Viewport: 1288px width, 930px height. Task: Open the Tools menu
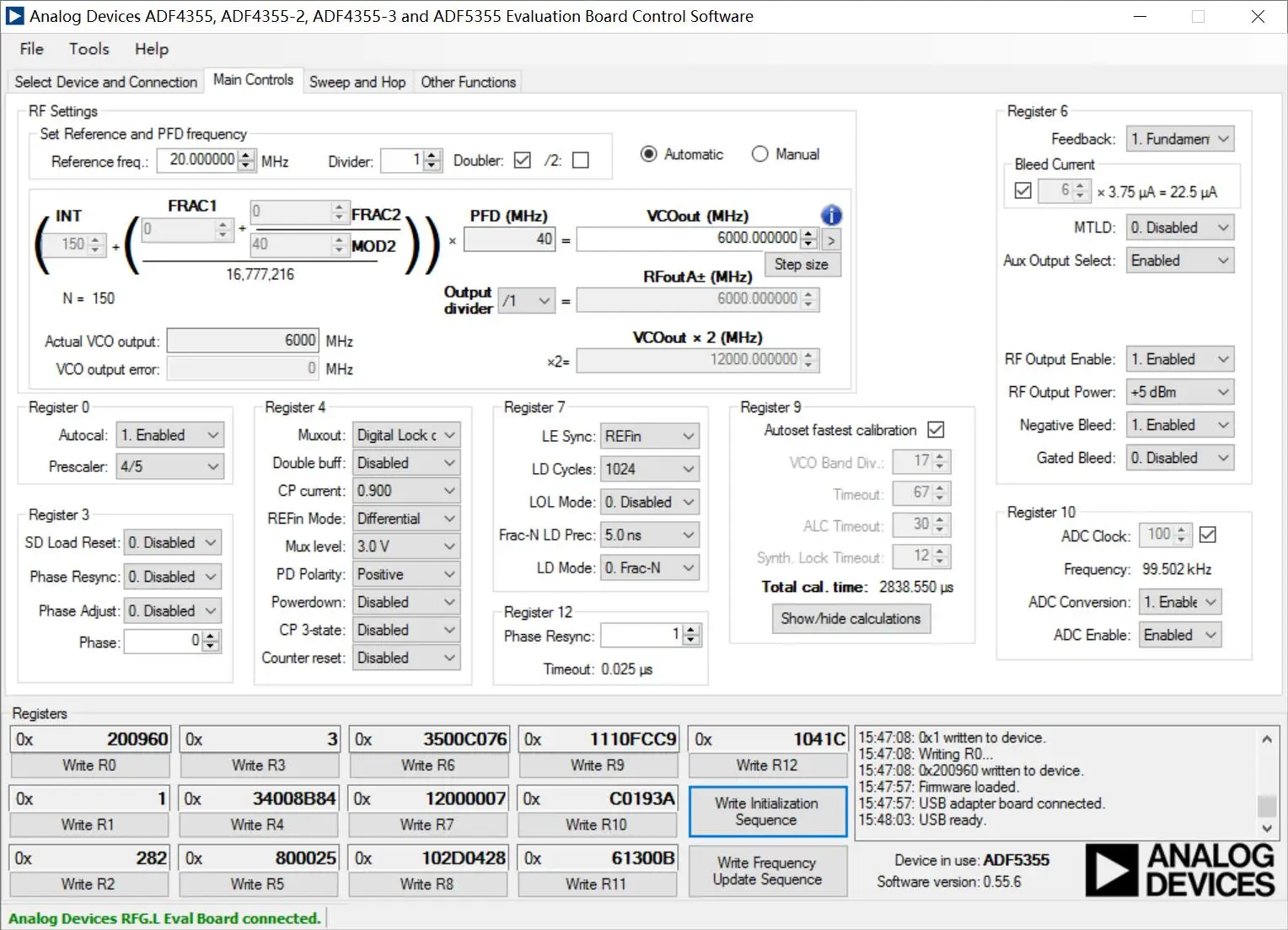[x=89, y=49]
